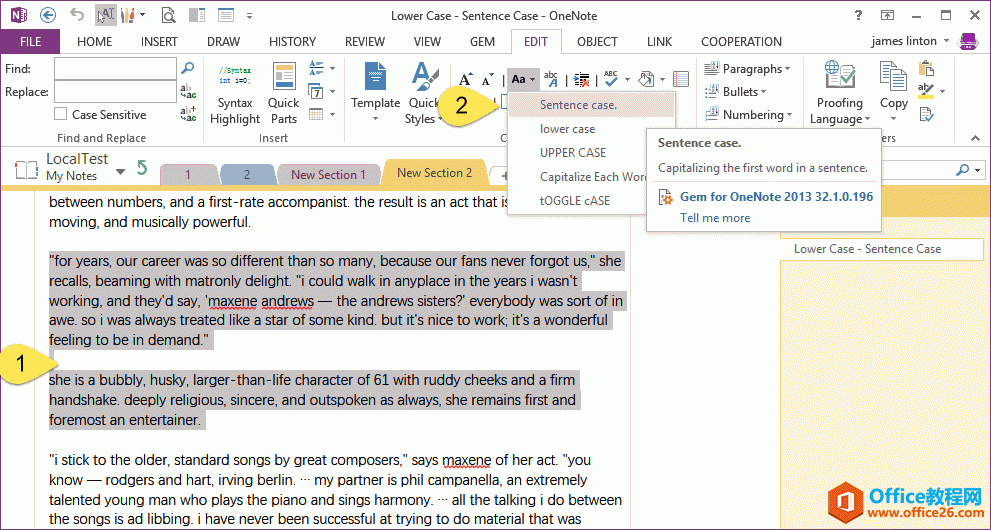
Task: Open Quick Styles gallery
Action: point(422,94)
